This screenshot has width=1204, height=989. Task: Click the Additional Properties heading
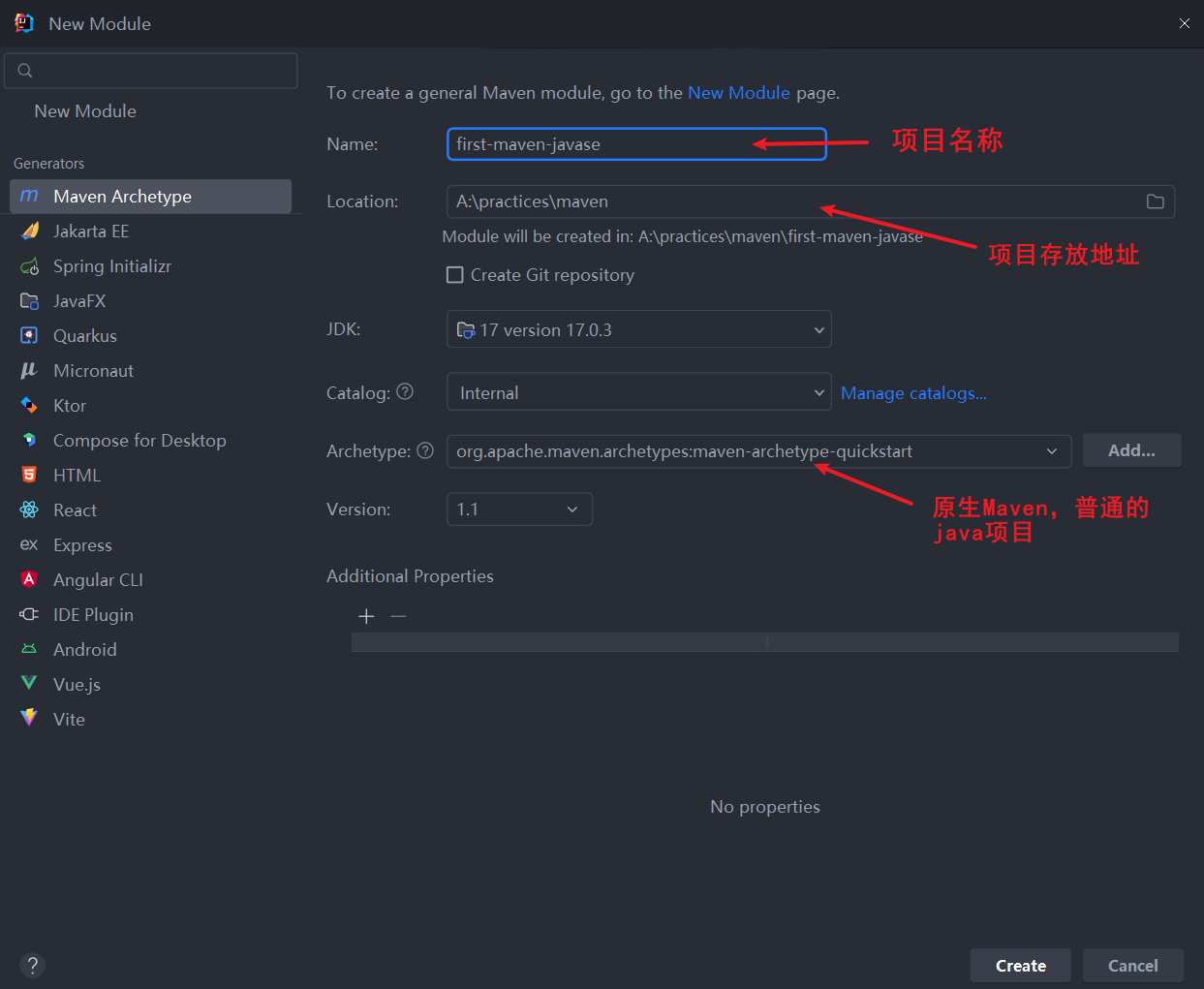coord(410,576)
